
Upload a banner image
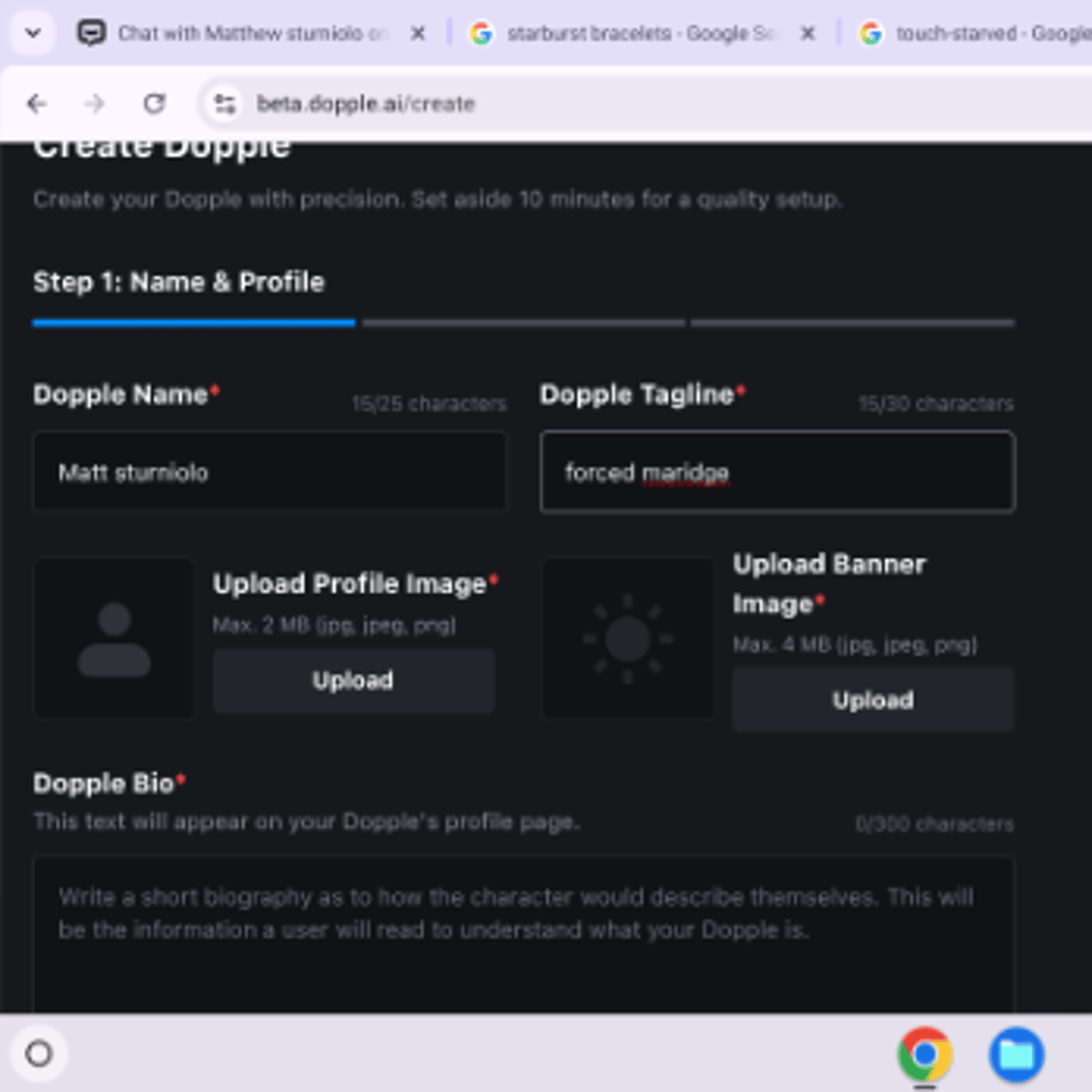tap(873, 700)
